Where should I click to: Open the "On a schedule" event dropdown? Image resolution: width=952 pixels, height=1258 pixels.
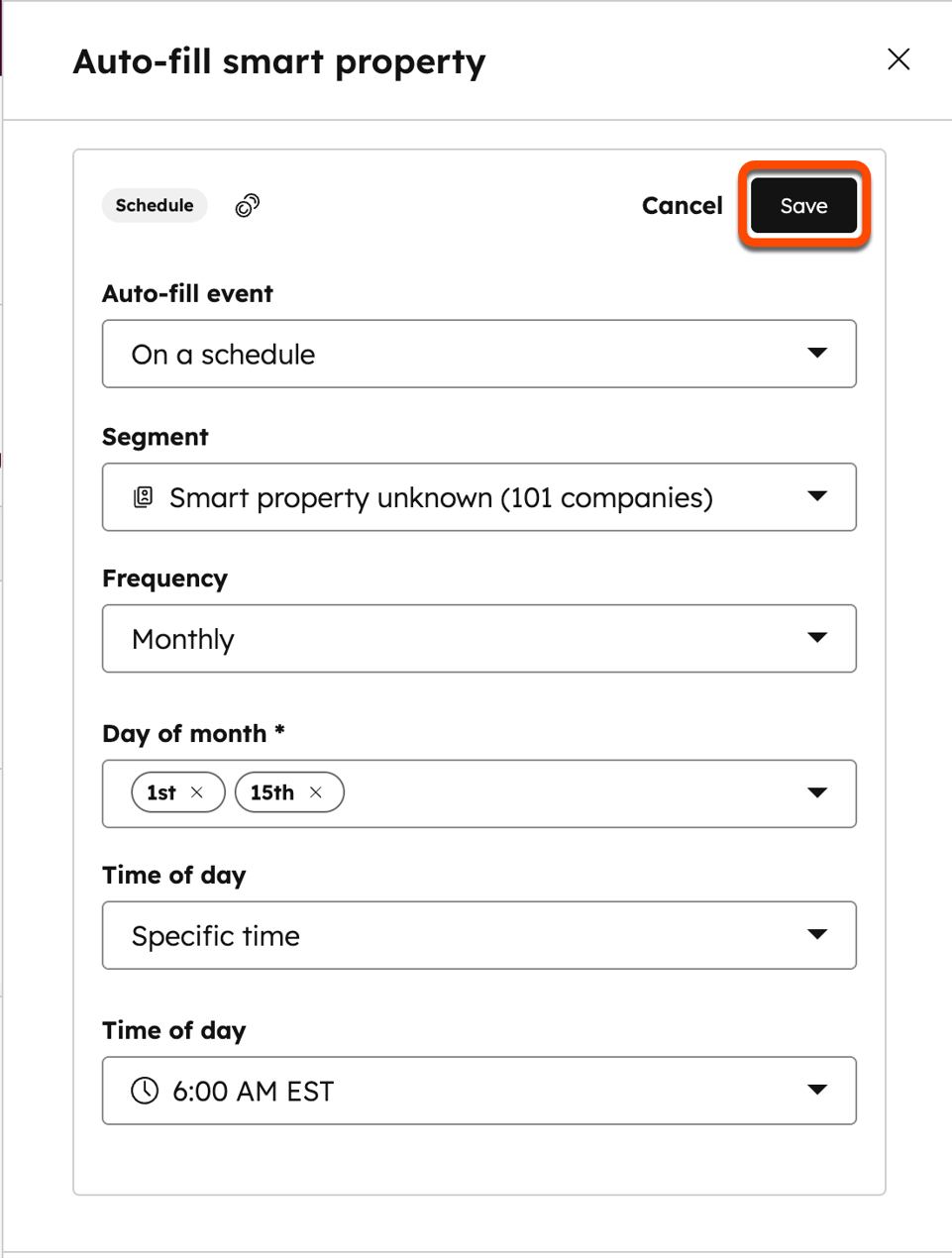tap(479, 354)
